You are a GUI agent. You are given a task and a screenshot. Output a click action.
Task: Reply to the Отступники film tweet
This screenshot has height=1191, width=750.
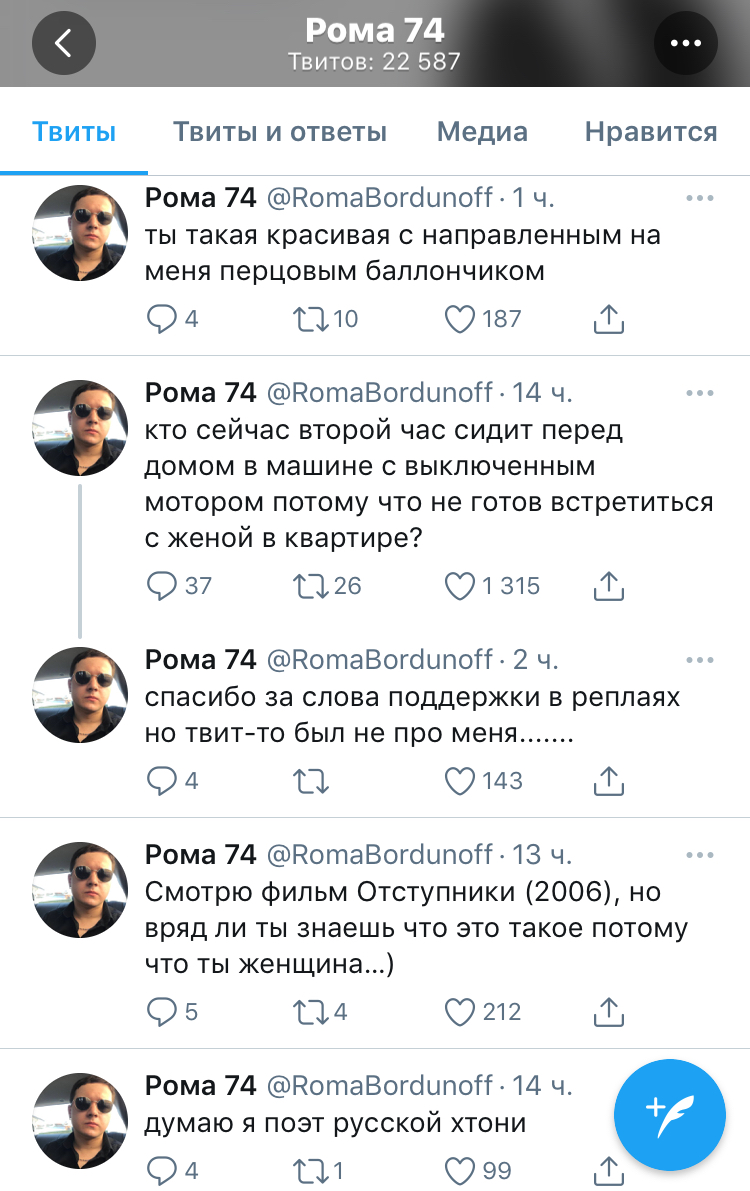click(x=162, y=1012)
